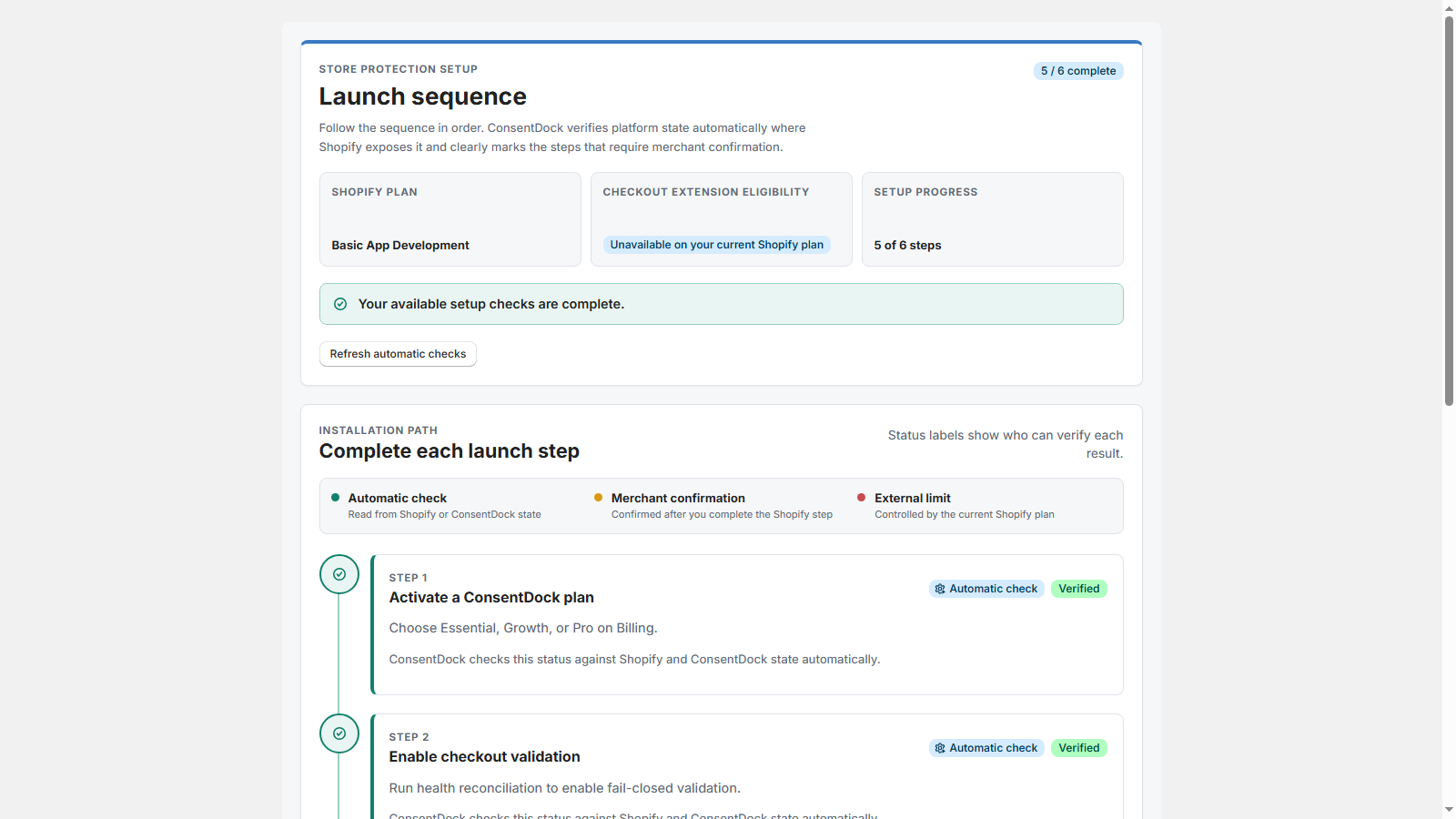Click the orange Merchant confirmation legend dot

click(598, 498)
